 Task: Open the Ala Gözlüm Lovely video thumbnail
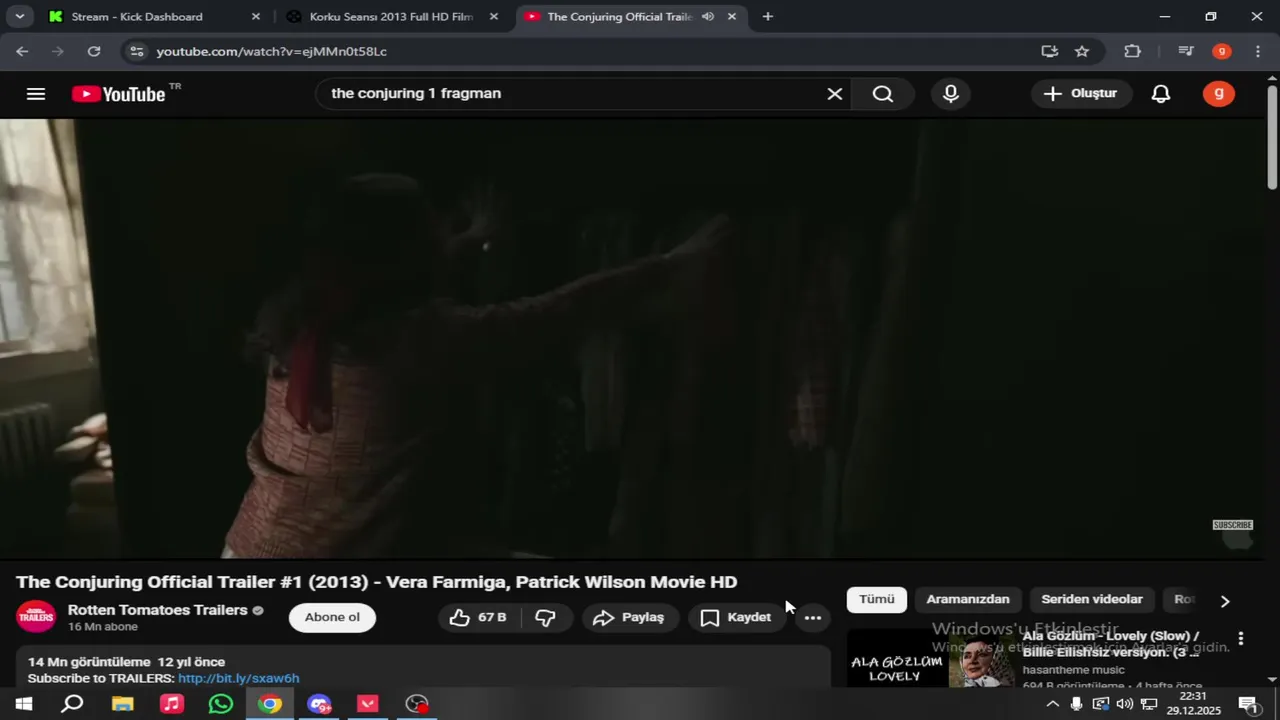click(931, 658)
